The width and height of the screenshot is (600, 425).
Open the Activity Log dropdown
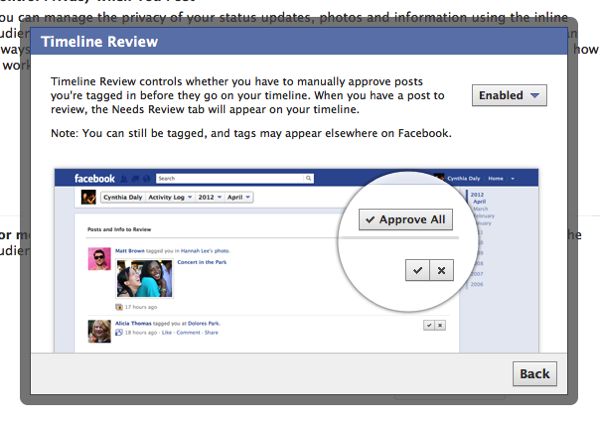170,197
